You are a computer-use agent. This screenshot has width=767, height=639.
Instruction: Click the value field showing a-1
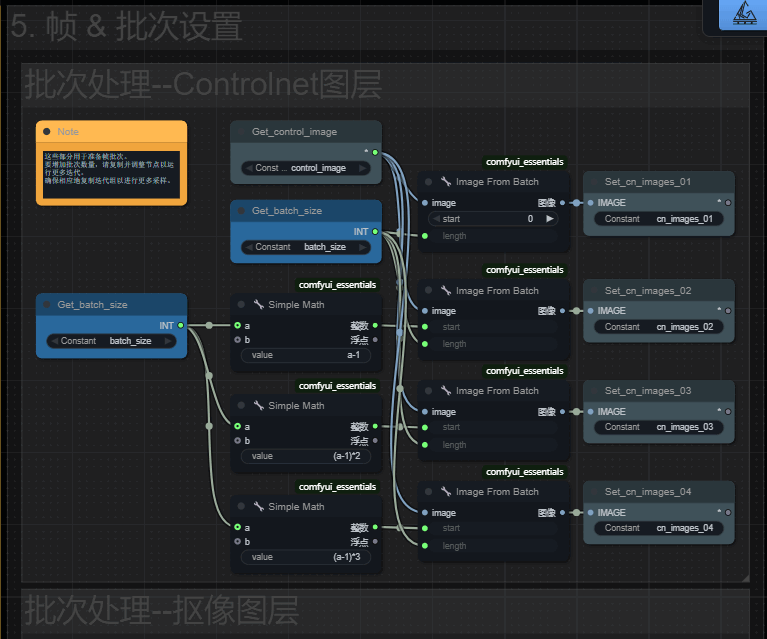[305, 355]
